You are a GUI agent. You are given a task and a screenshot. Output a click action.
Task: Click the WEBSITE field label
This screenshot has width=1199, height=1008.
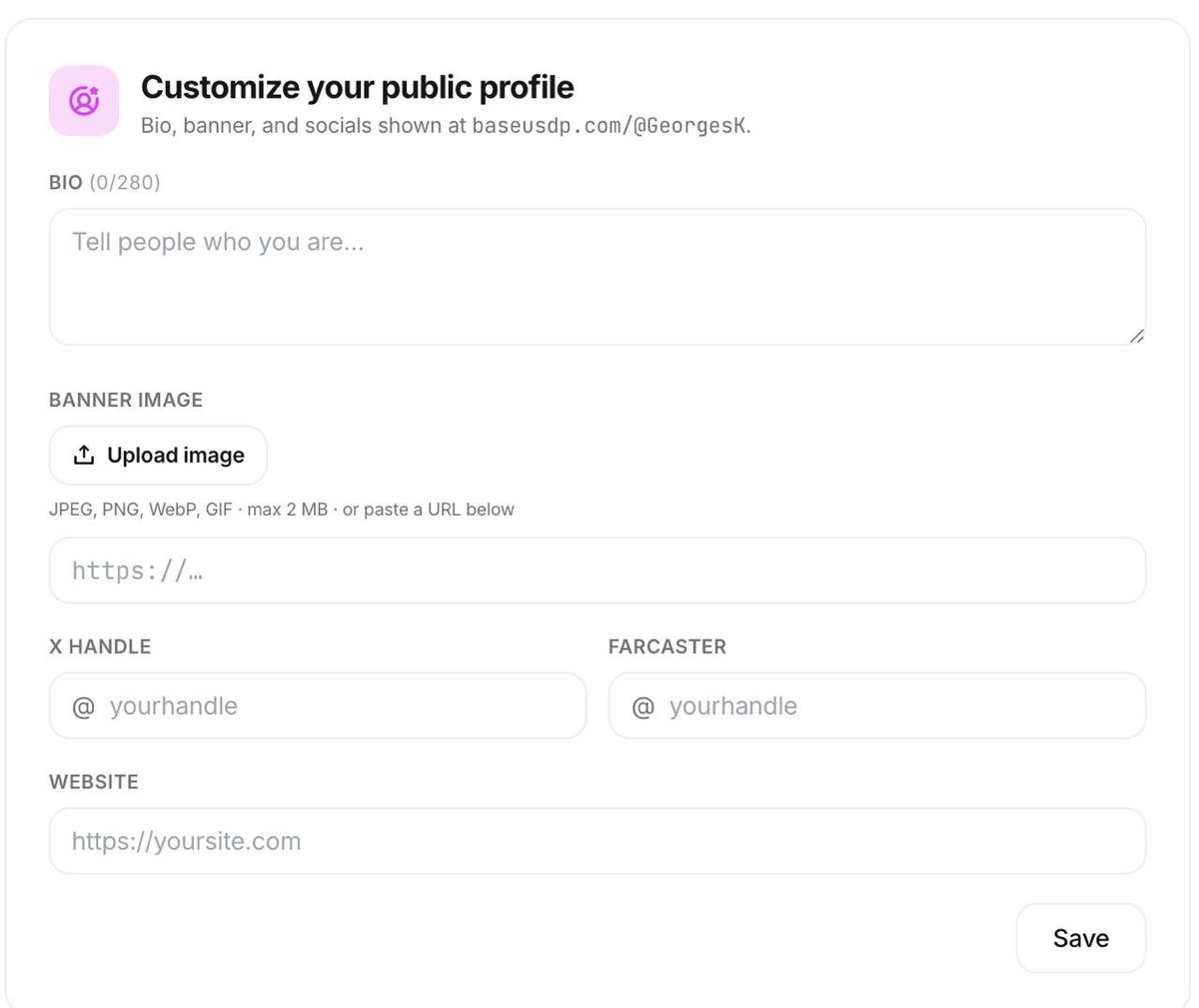tap(94, 781)
